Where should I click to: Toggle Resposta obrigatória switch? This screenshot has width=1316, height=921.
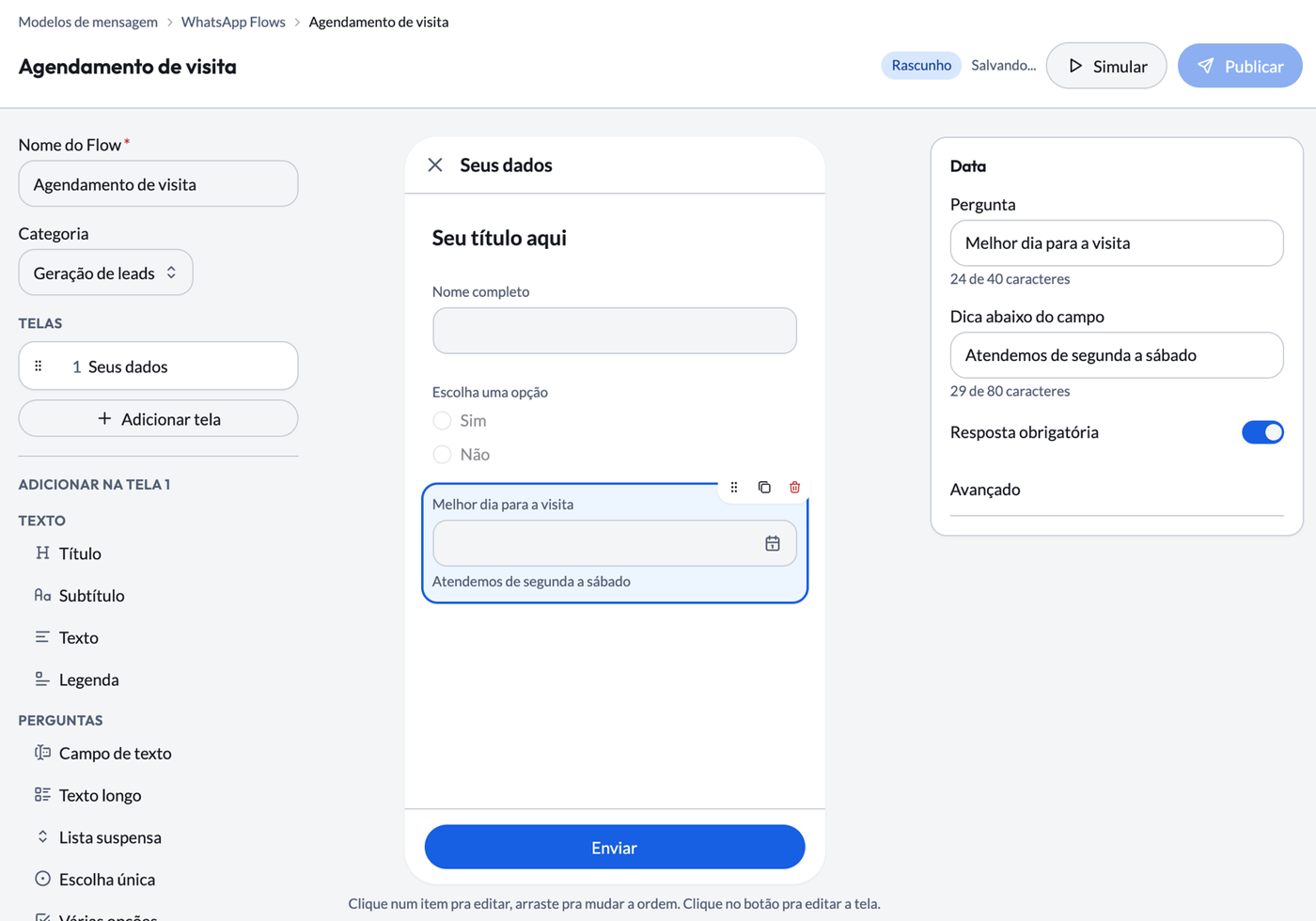(x=1262, y=432)
